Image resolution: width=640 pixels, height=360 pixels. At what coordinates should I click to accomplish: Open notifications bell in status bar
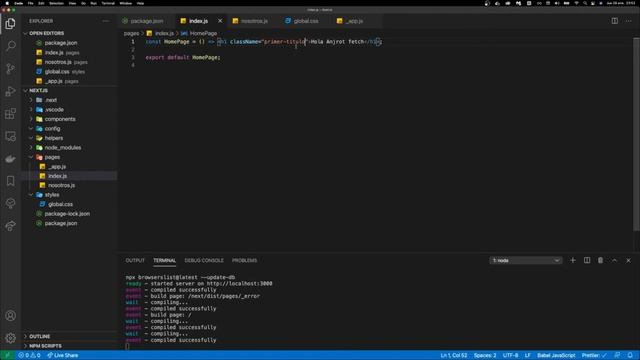click(630, 356)
